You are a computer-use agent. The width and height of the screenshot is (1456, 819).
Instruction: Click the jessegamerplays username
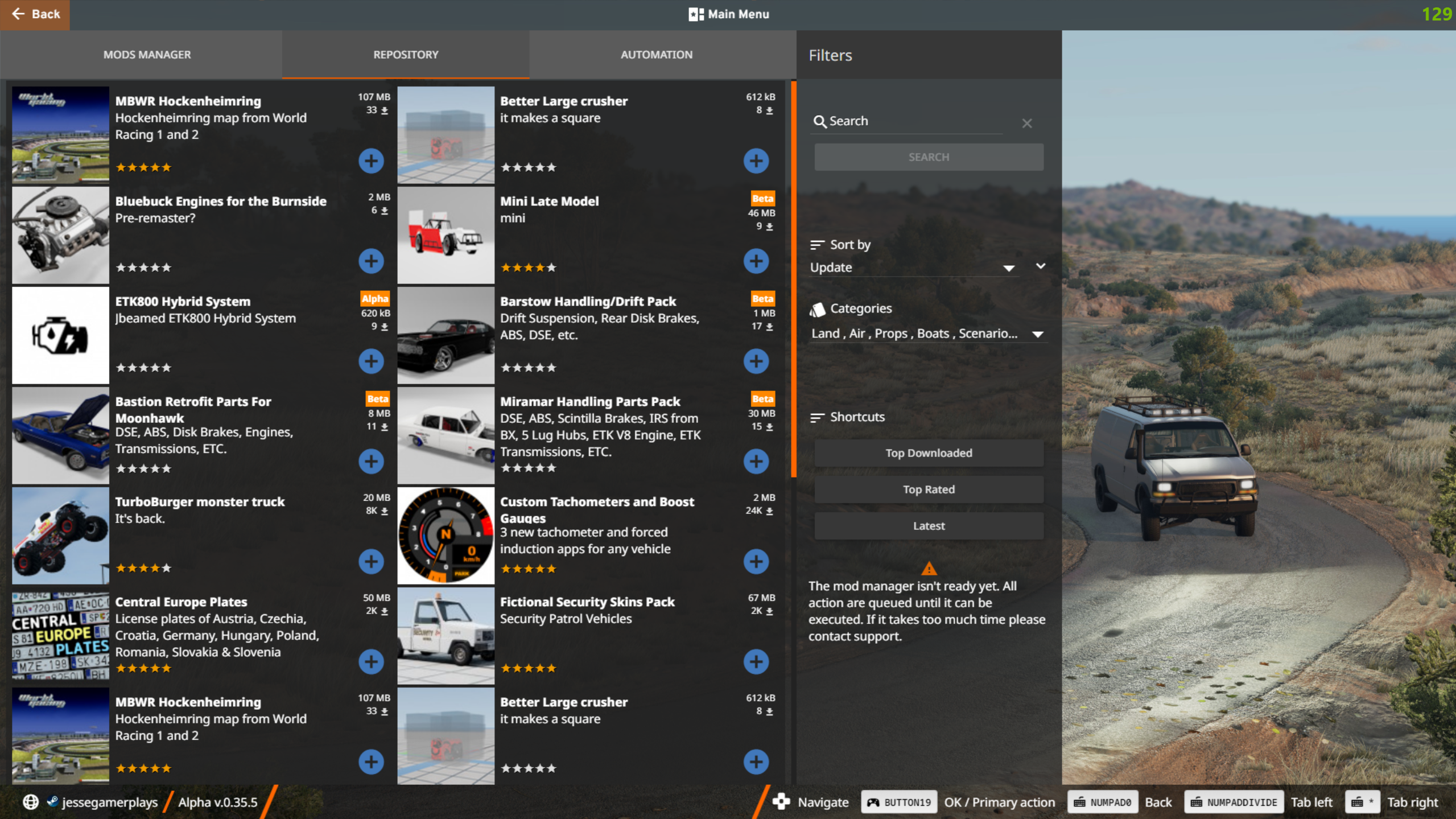click(x=110, y=802)
